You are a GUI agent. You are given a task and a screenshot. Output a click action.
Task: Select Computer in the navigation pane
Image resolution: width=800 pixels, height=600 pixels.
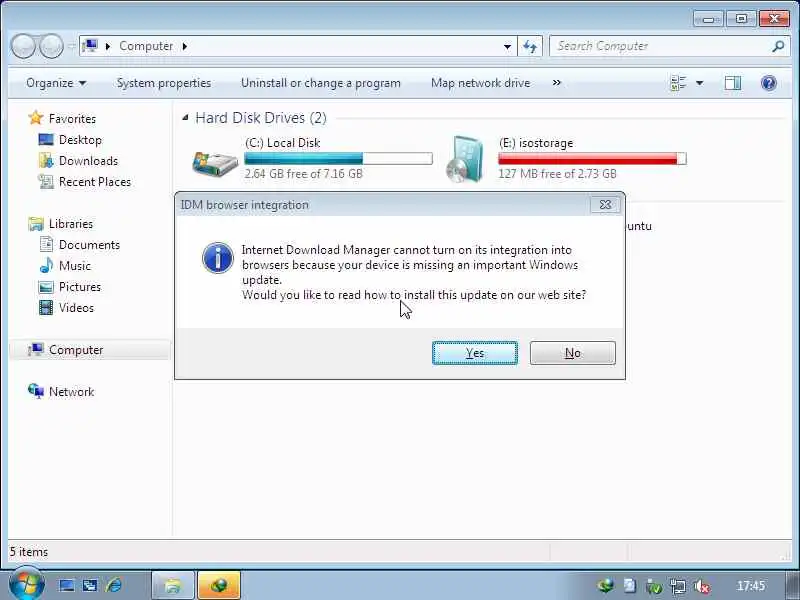(76, 350)
